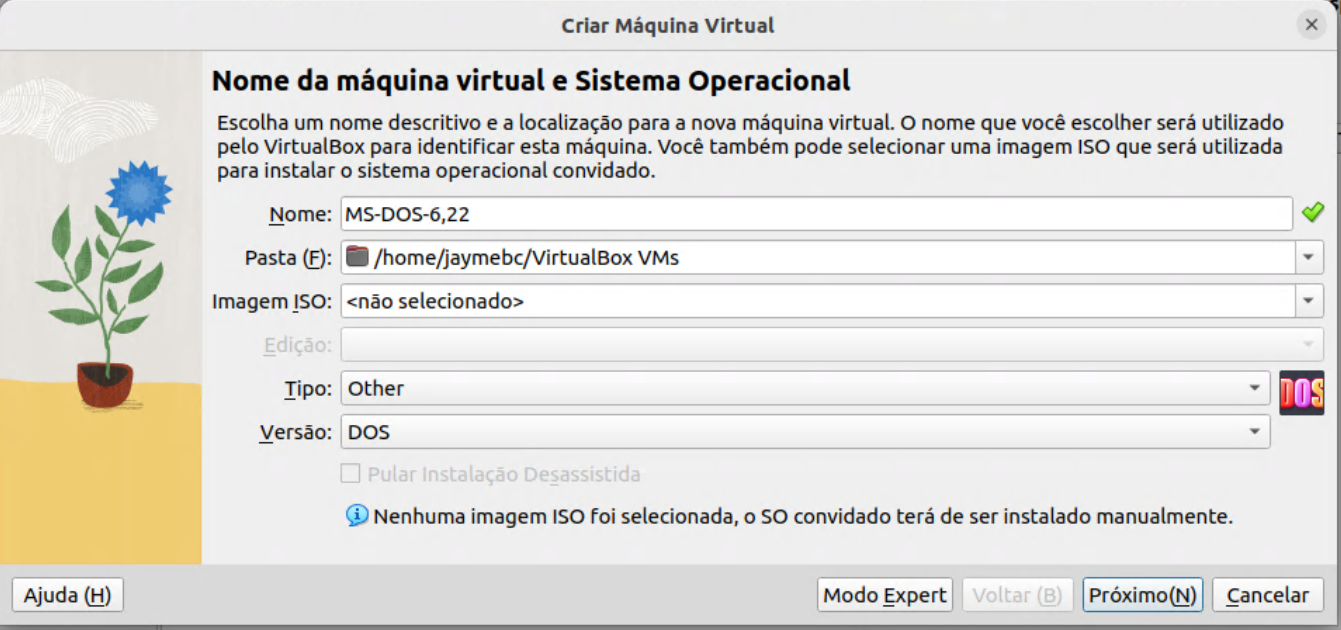Screen dimensions: 1341x630
Task: Expand the Imagem ISO dropdown arrow
Action: [1309, 300]
